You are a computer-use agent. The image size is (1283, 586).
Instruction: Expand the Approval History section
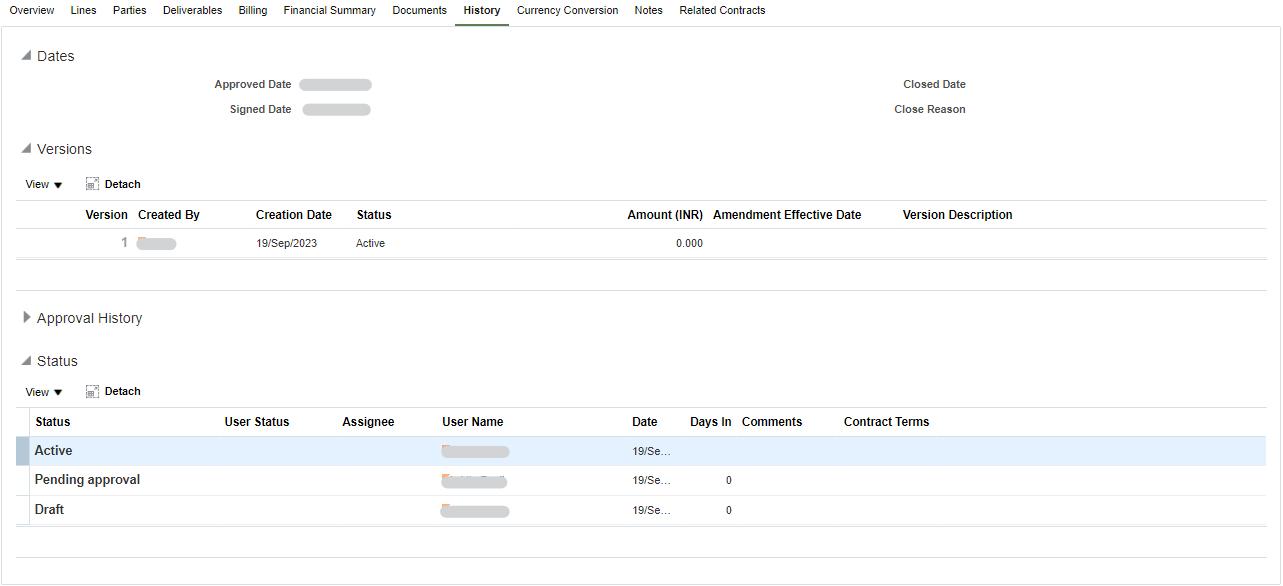pos(27,318)
